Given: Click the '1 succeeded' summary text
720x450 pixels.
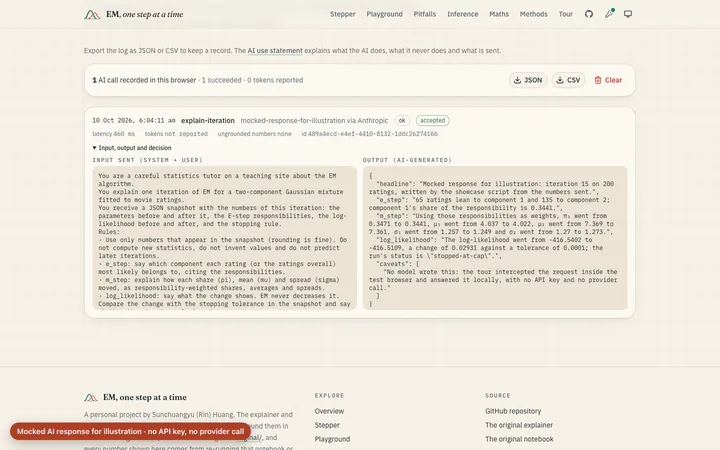Looking at the screenshot, I should click(221, 80).
